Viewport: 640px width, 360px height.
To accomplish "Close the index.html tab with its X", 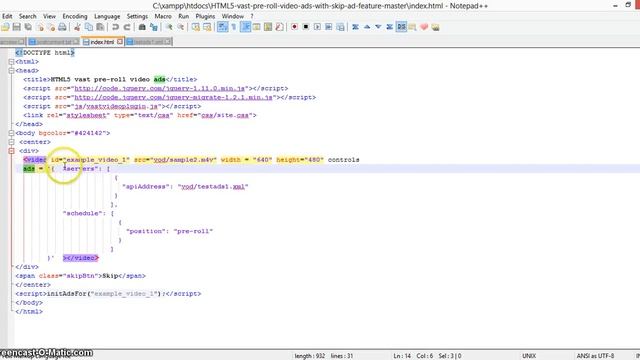I will (x=120, y=42).
